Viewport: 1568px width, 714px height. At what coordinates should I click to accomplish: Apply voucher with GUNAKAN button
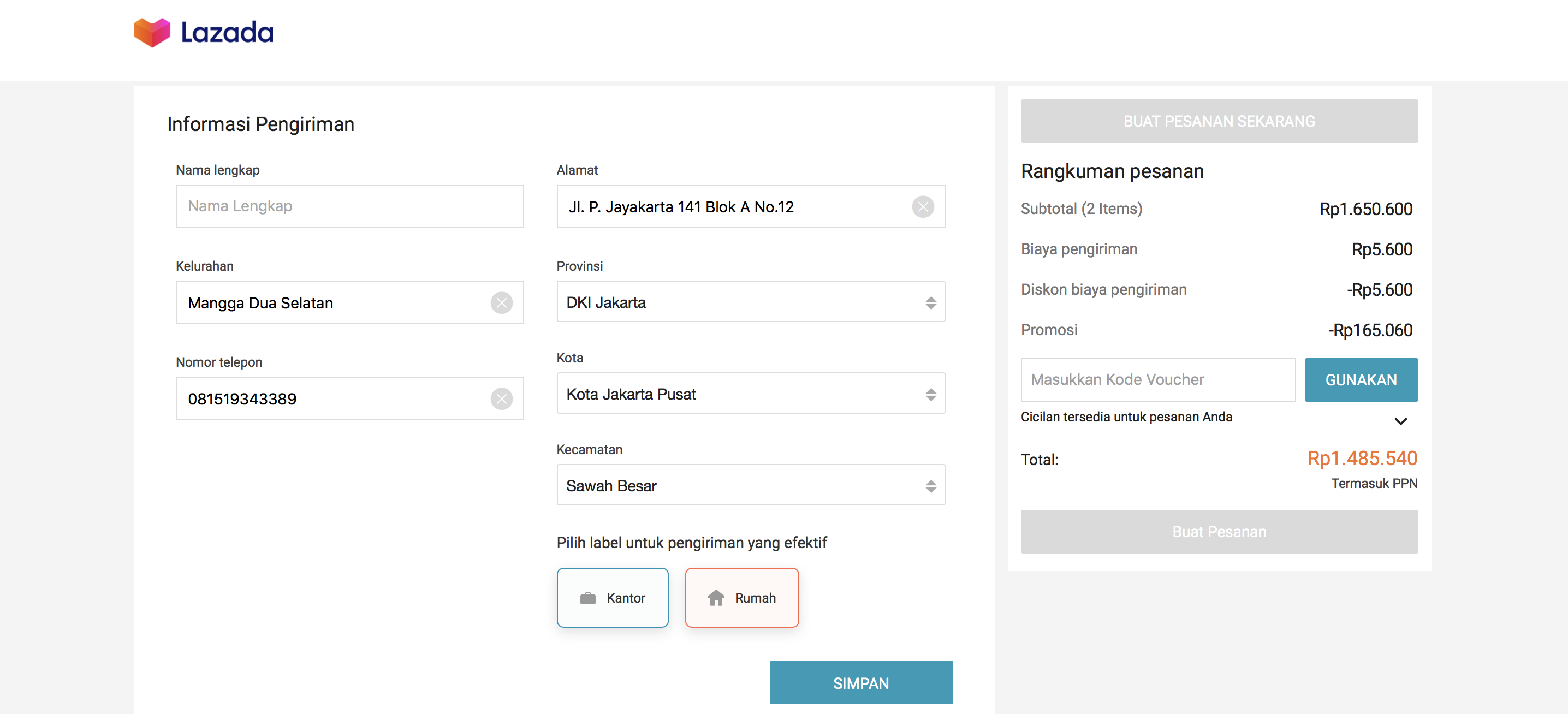1361,380
